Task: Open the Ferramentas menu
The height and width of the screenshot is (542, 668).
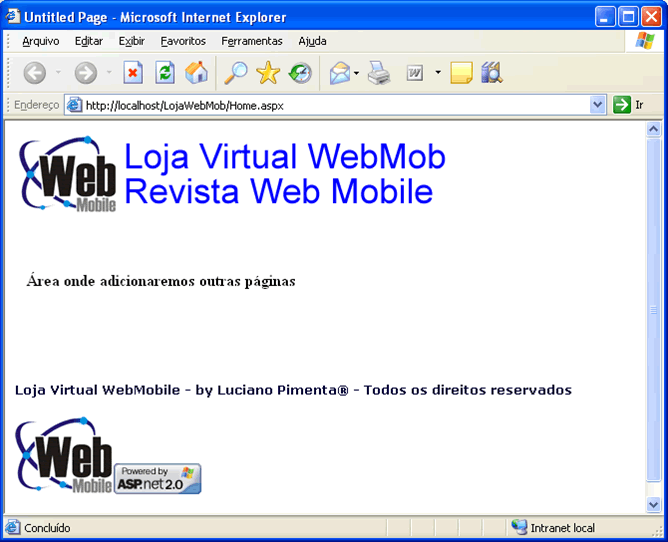Action: (x=252, y=41)
